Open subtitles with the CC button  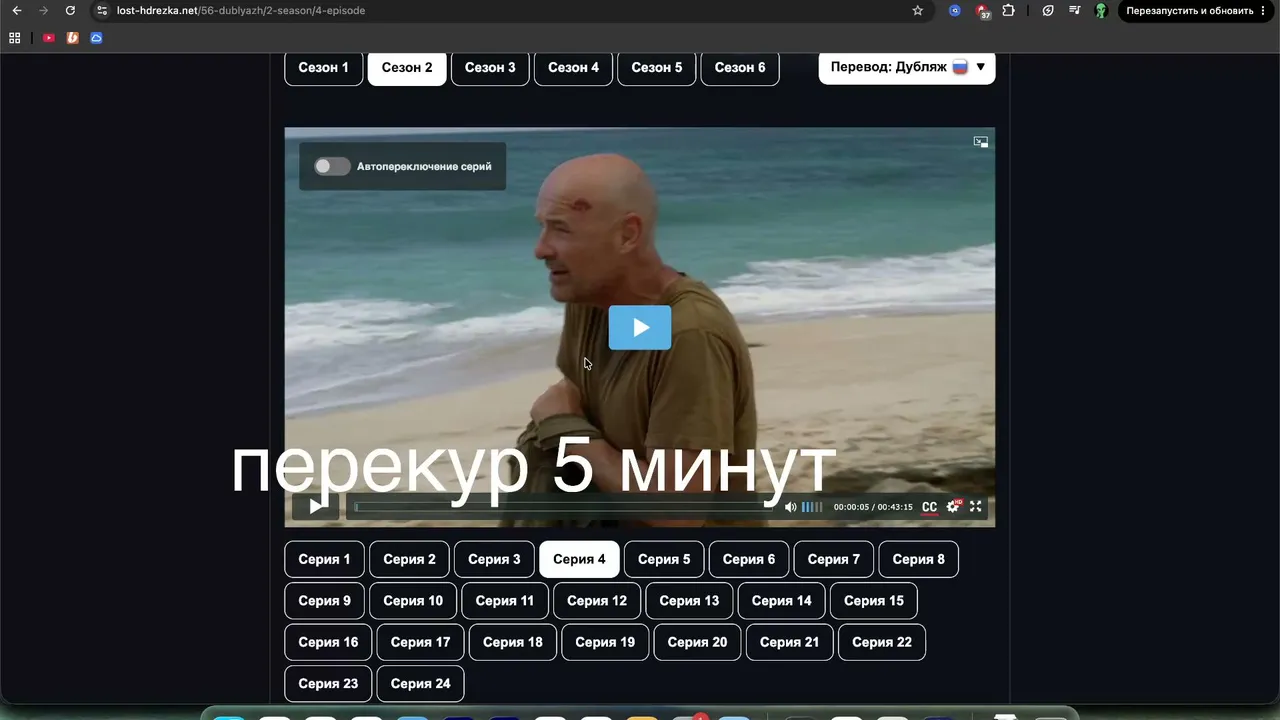(x=929, y=507)
